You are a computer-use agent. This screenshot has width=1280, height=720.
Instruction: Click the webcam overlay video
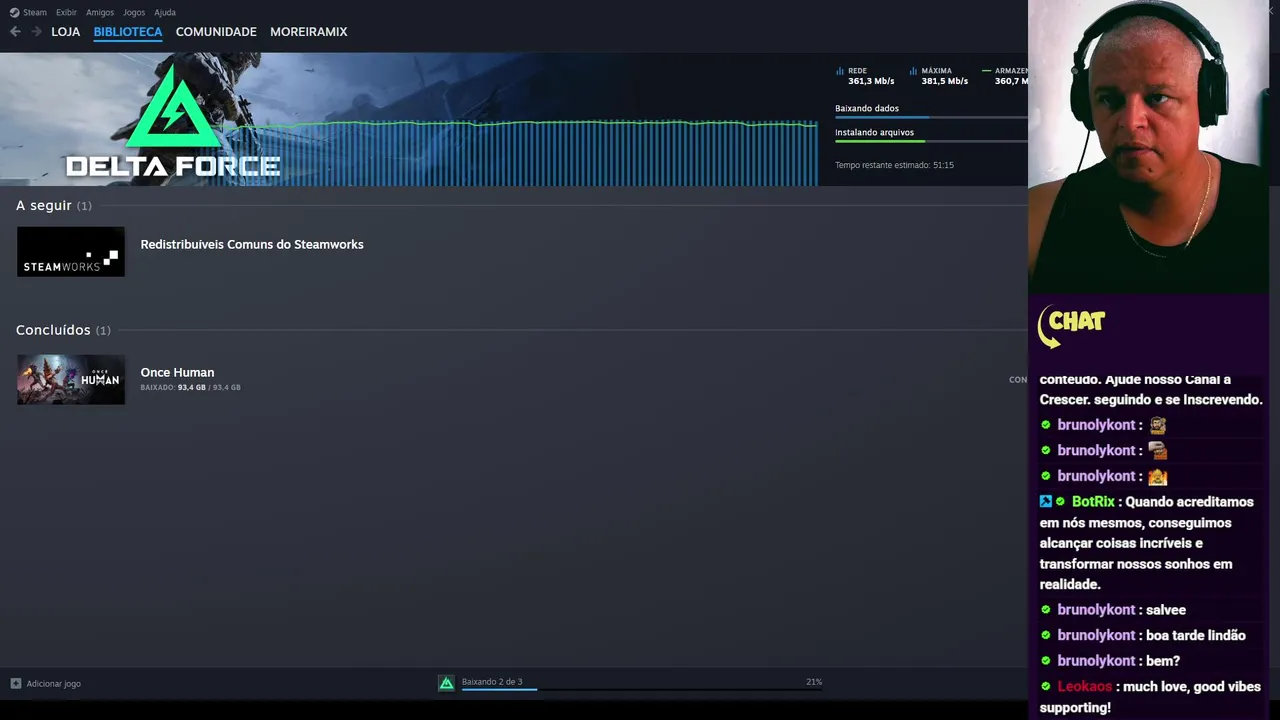[1148, 146]
